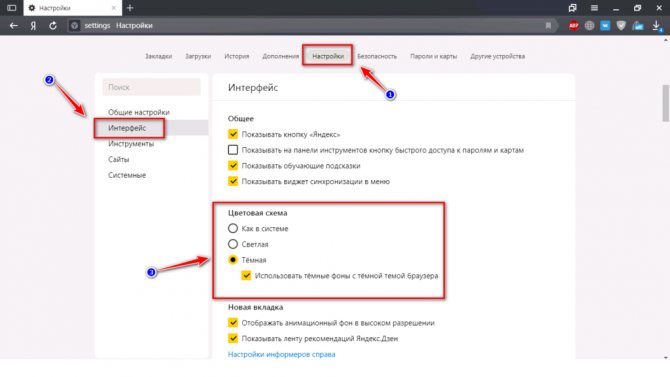This screenshot has height=377, width=670.
Task: Select Как в системе color scheme
Action: coord(233,228)
